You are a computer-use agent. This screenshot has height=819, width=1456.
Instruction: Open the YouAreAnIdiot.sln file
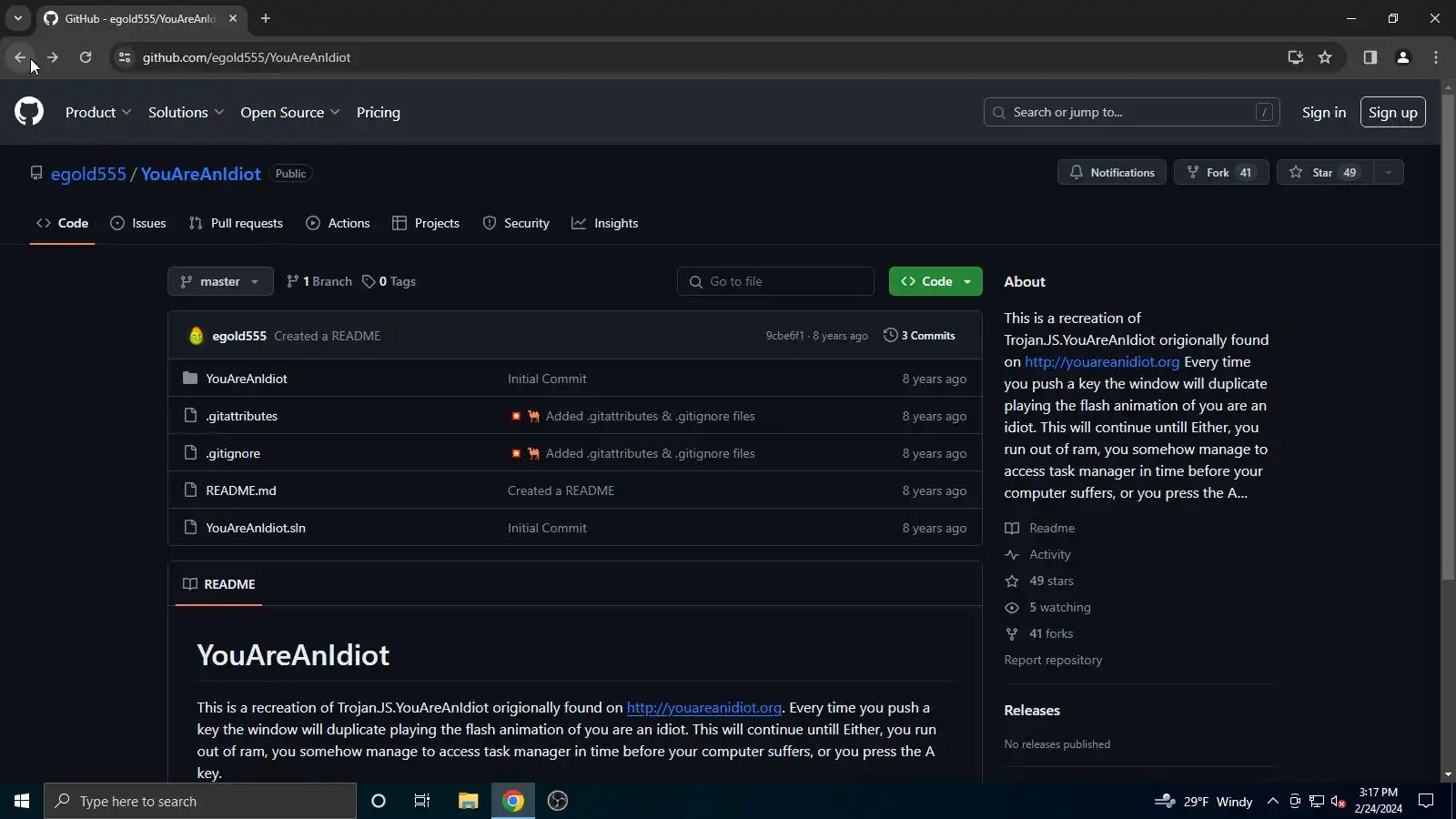(x=256, y=528)
